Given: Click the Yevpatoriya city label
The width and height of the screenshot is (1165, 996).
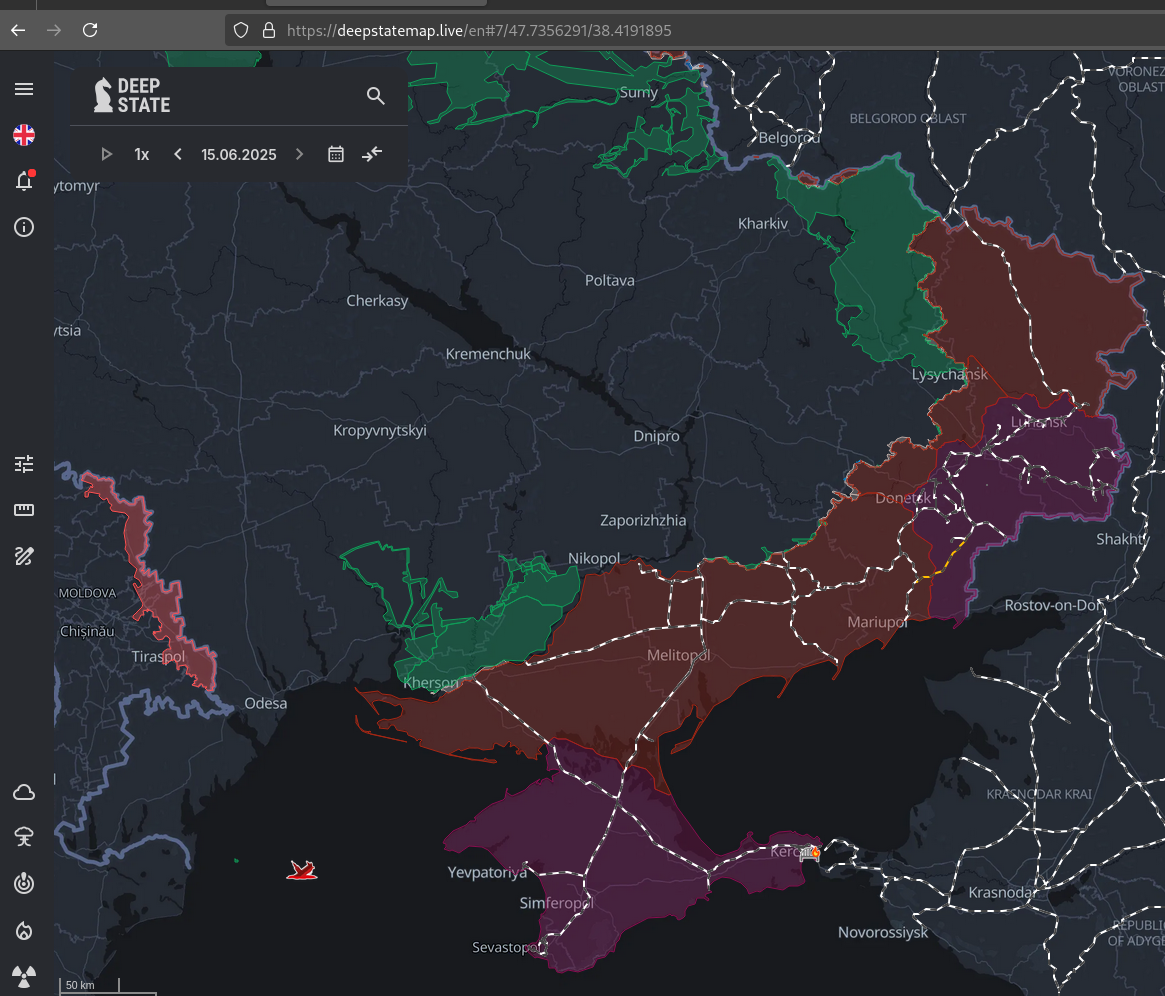Looking at the screenshot, I should pyautogui.click(x=487, y=873).
